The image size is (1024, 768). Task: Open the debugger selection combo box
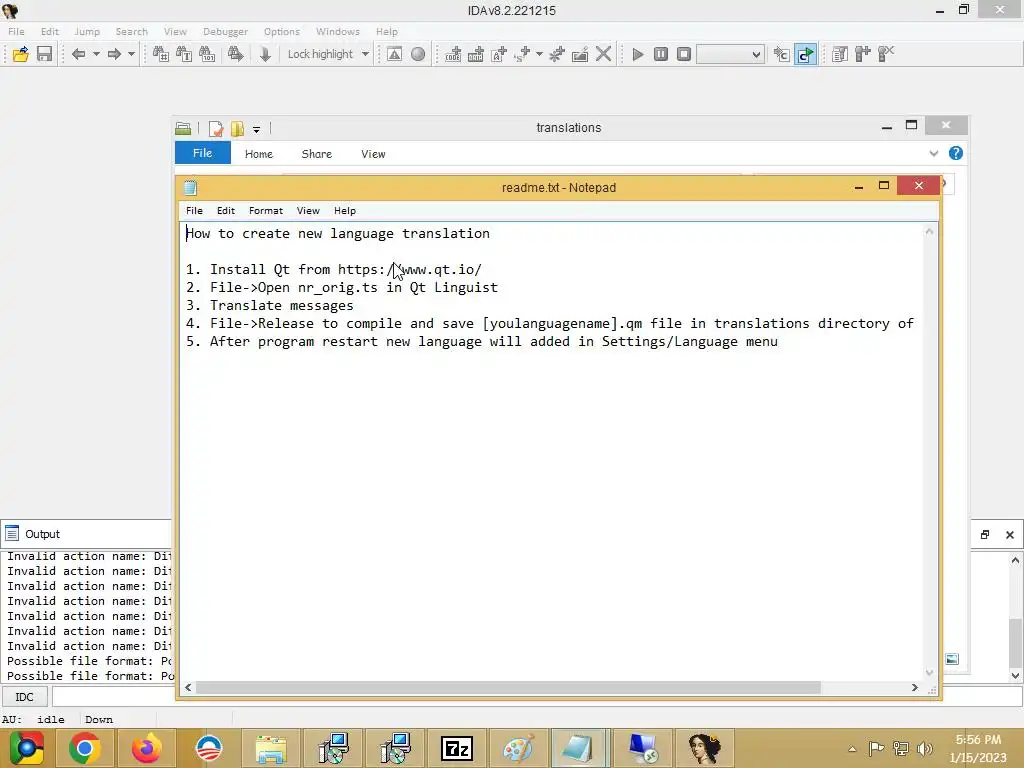click(x=730, y=54)
